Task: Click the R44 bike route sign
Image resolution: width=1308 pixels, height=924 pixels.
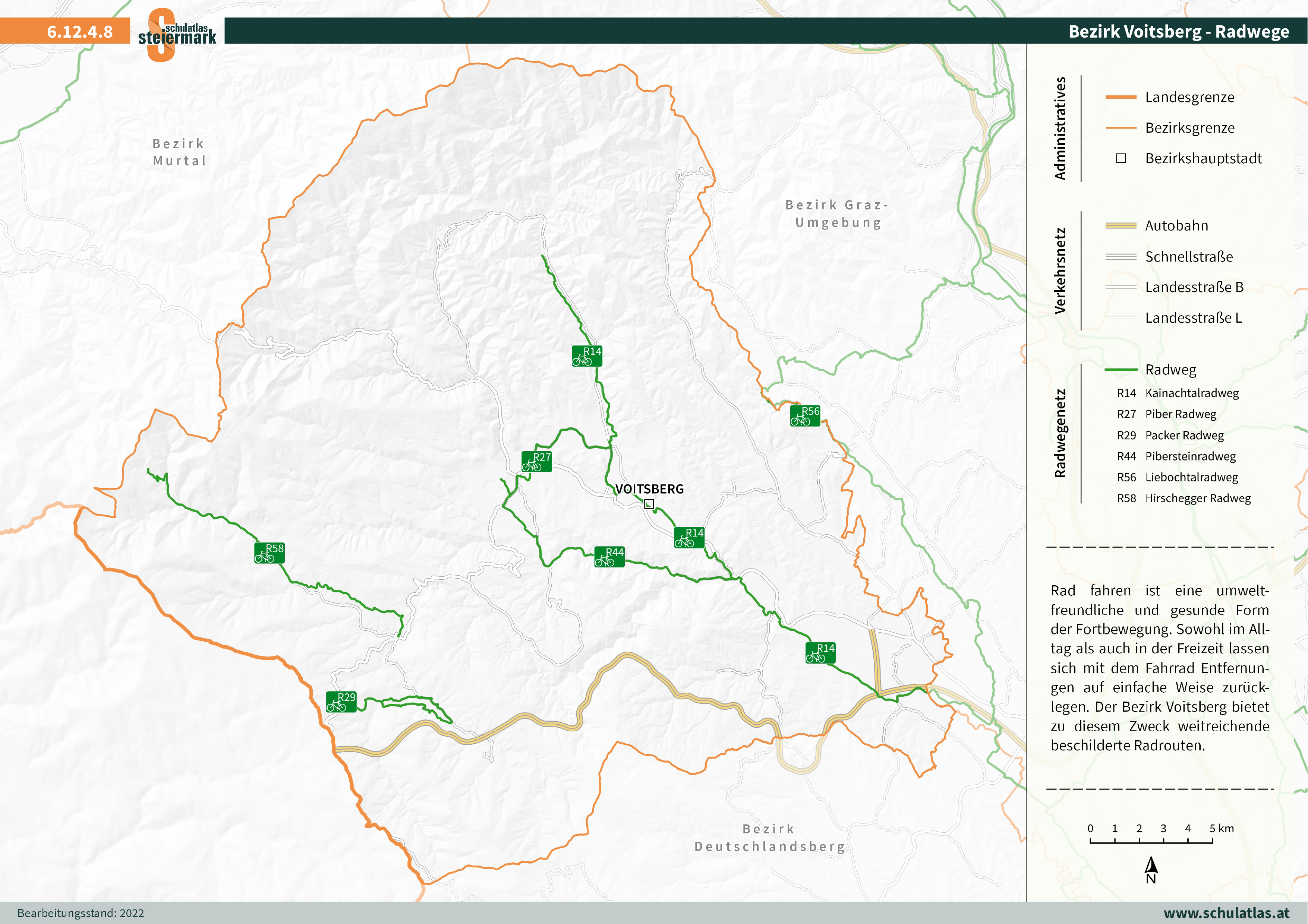Action: click(x=609, y=557)
